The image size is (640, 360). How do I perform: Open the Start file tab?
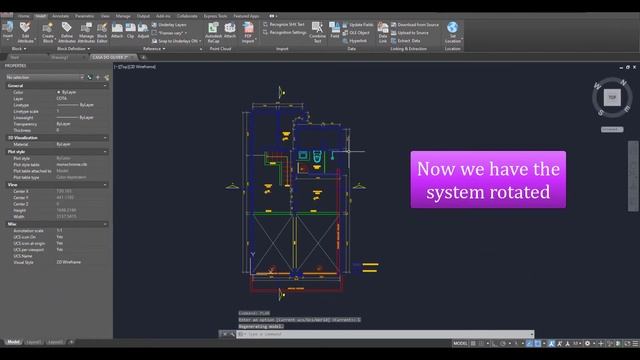tap(15, 58)
